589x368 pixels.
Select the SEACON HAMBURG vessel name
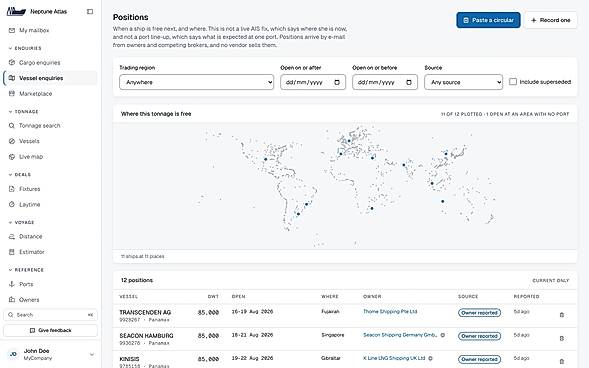146,336
